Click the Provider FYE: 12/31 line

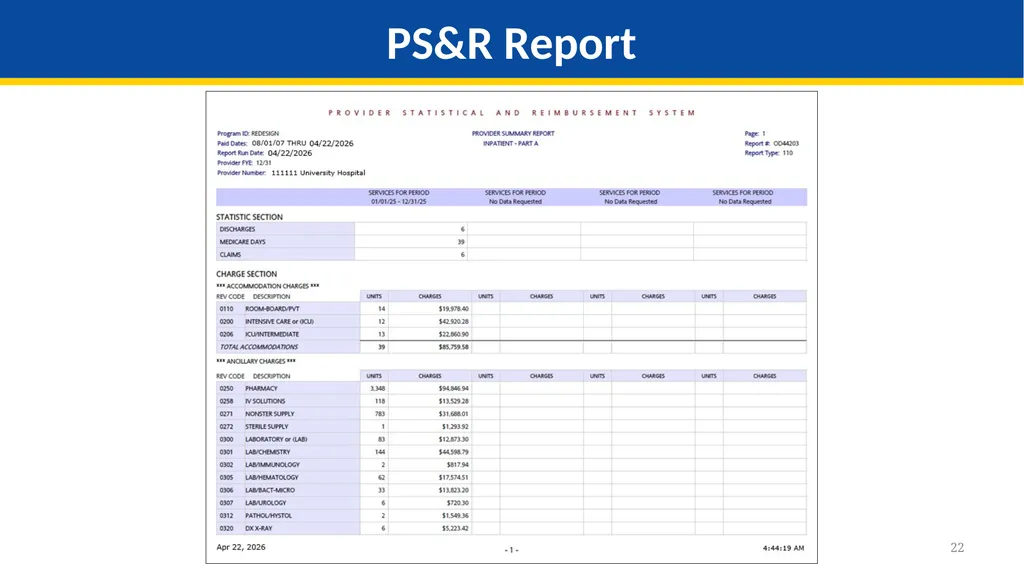coord(244,163)
